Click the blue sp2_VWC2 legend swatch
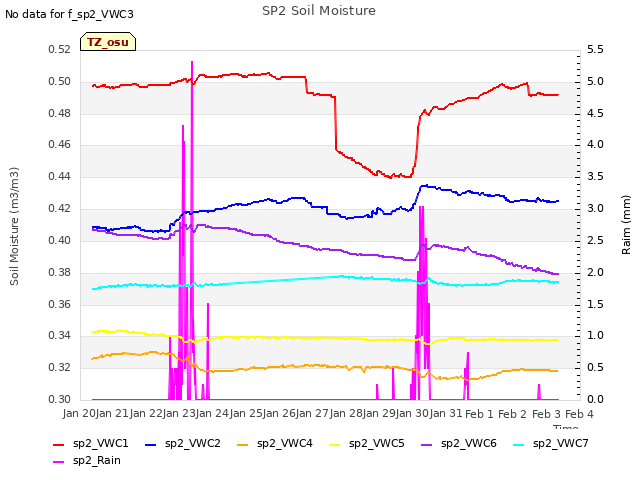 click(x=151, y=444)
